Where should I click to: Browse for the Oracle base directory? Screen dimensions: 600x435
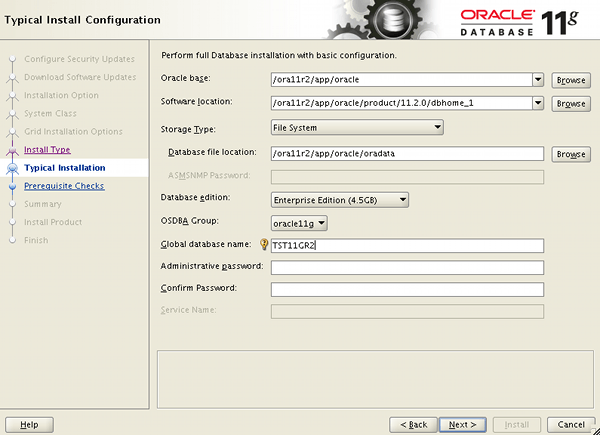(x=571, y=80)
